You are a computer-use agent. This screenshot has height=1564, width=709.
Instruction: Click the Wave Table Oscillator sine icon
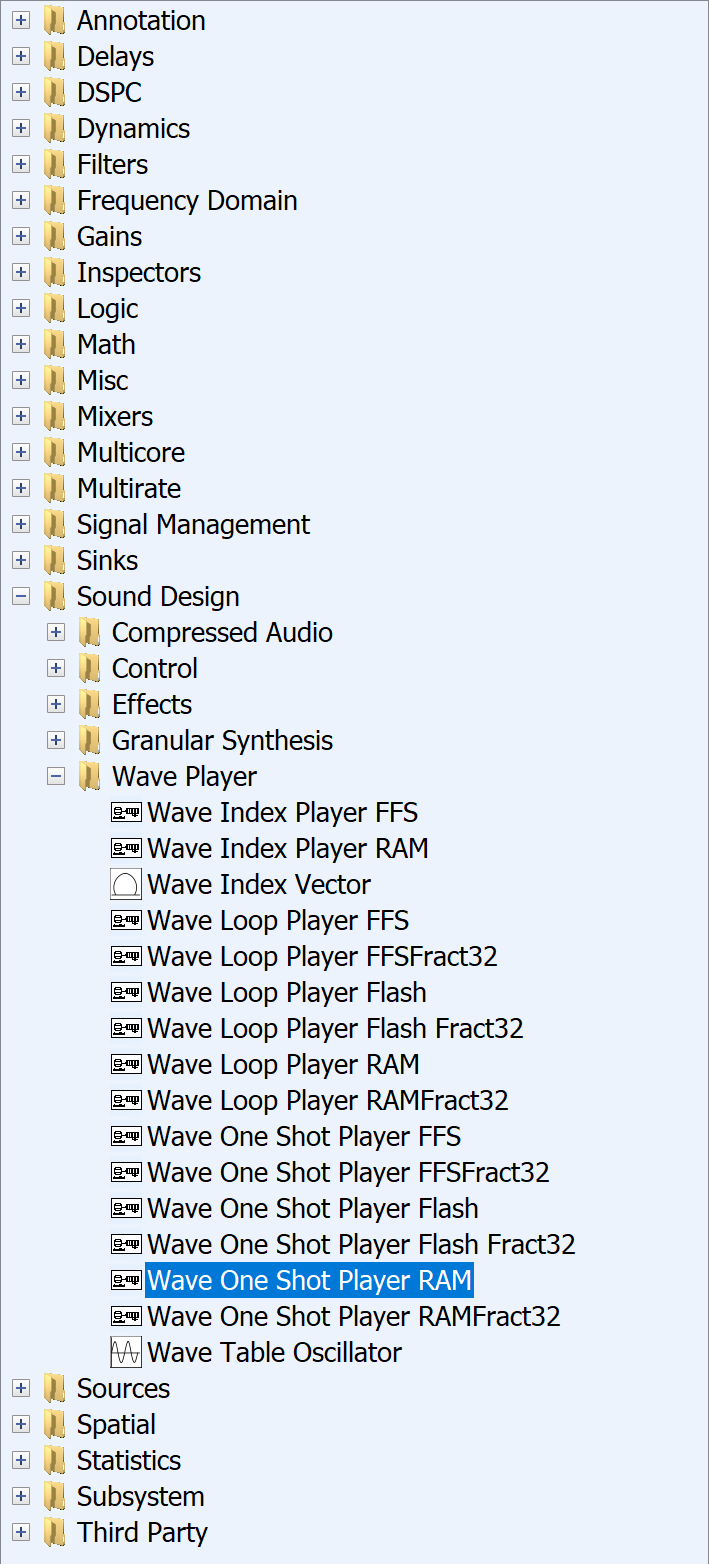[126, 1353]
